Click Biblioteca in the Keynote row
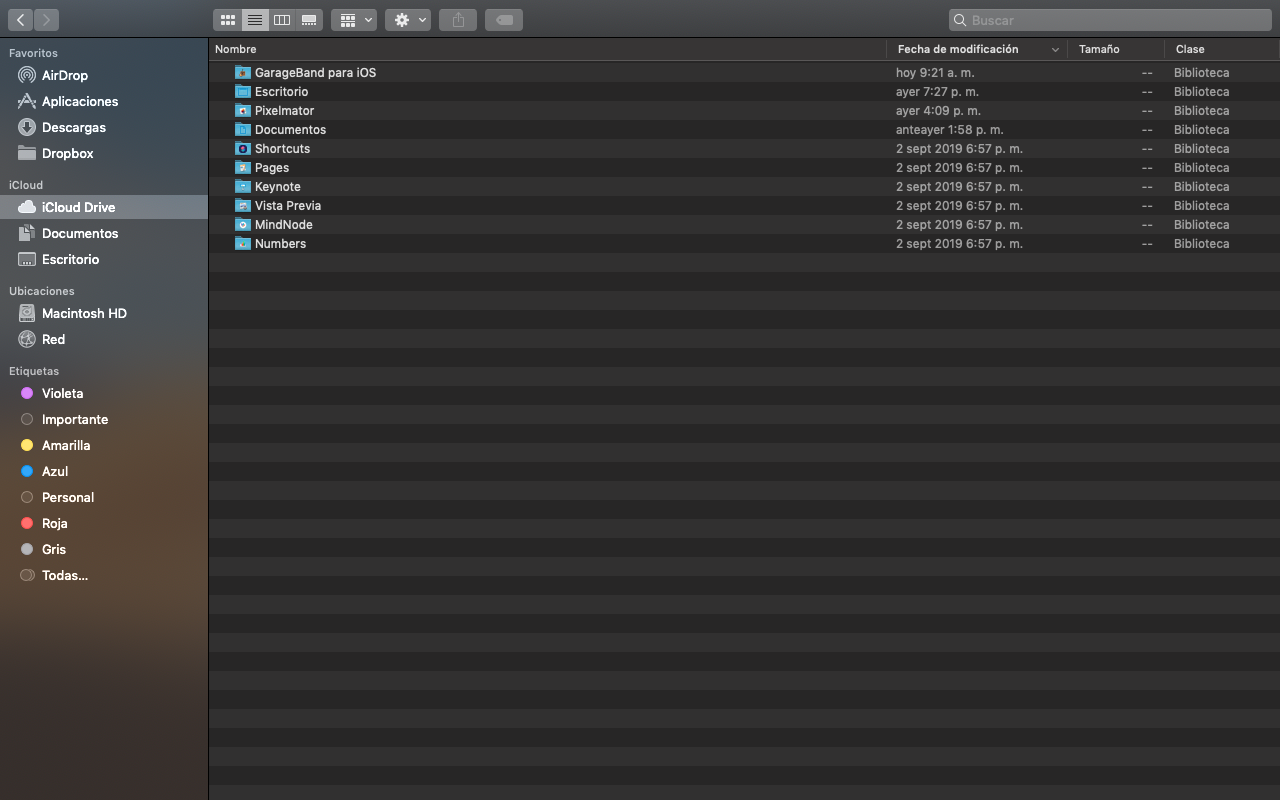The image size is (1280, 800). [1201, 187]
